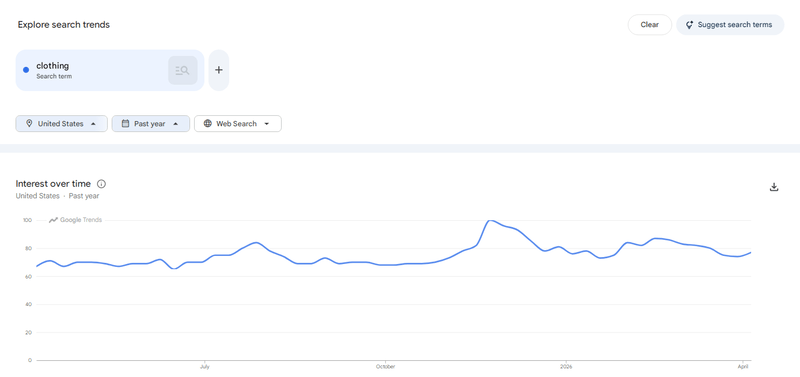800x377 pixels.
Task: Click the 80 value on the y-axis
Action: [29, 248]
